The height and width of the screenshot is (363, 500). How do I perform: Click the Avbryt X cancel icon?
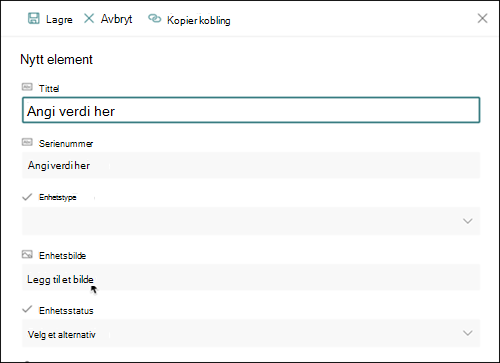(89, 18)
